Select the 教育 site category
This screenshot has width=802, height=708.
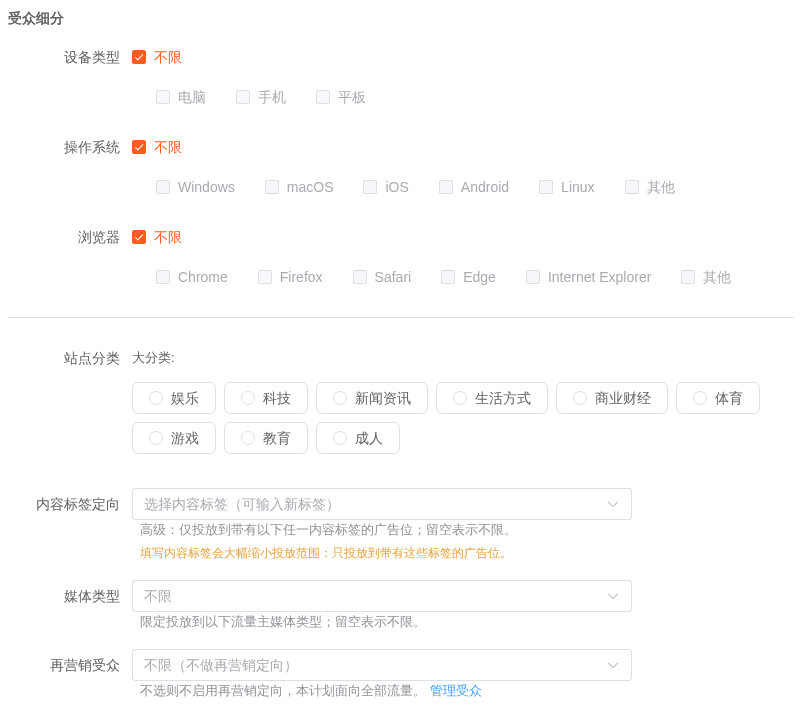(x=266, y=438)
